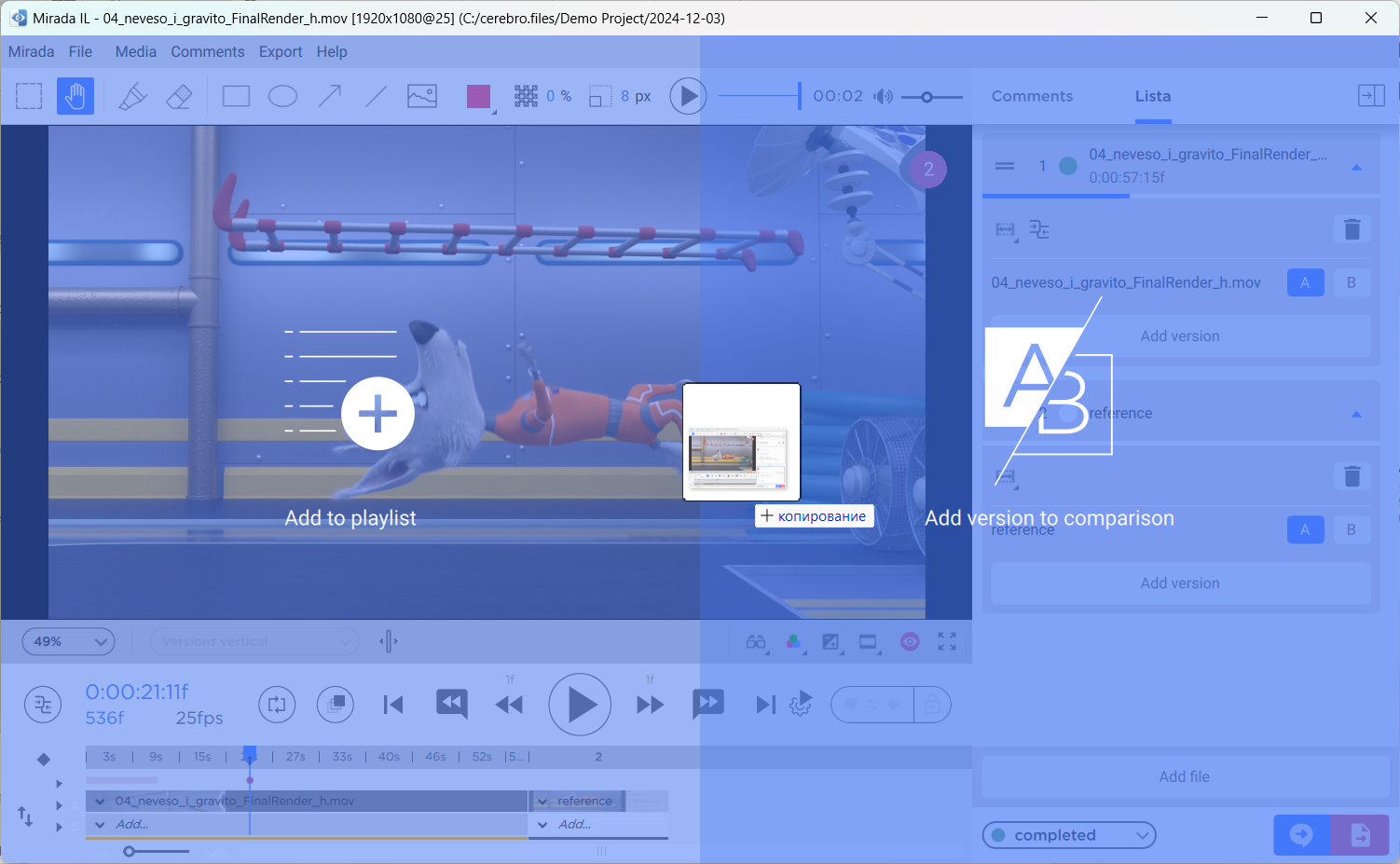The image size is (1400, 864).
Task: Open the stereo glasses view options
Action: [756, 641]
